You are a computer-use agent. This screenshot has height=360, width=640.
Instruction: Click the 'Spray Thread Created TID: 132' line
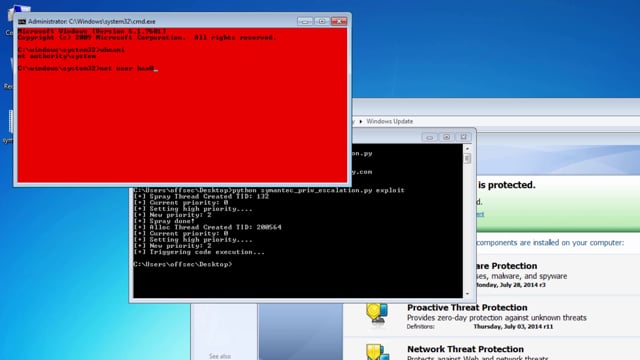coord(201,196)
